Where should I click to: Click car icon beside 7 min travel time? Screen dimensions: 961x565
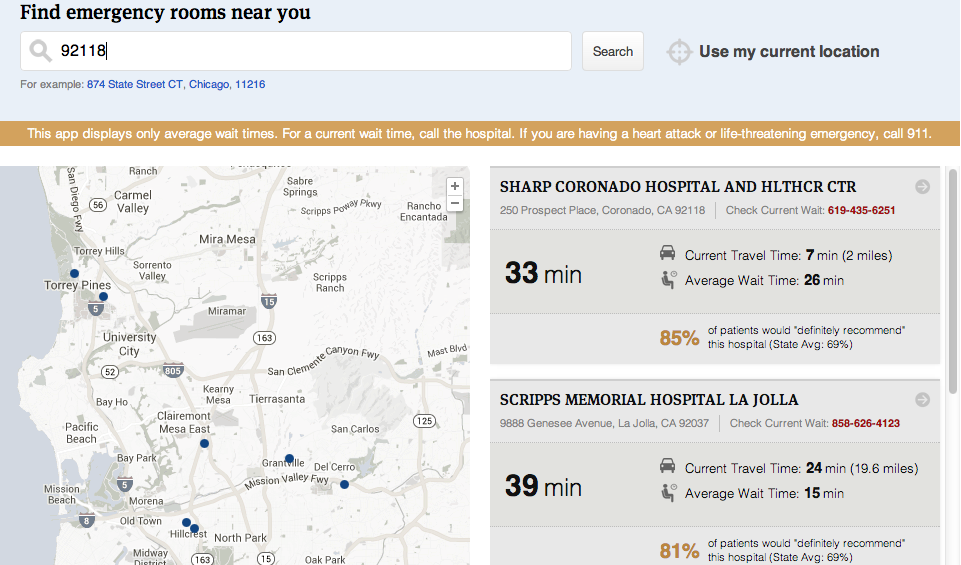click(667, 252)
